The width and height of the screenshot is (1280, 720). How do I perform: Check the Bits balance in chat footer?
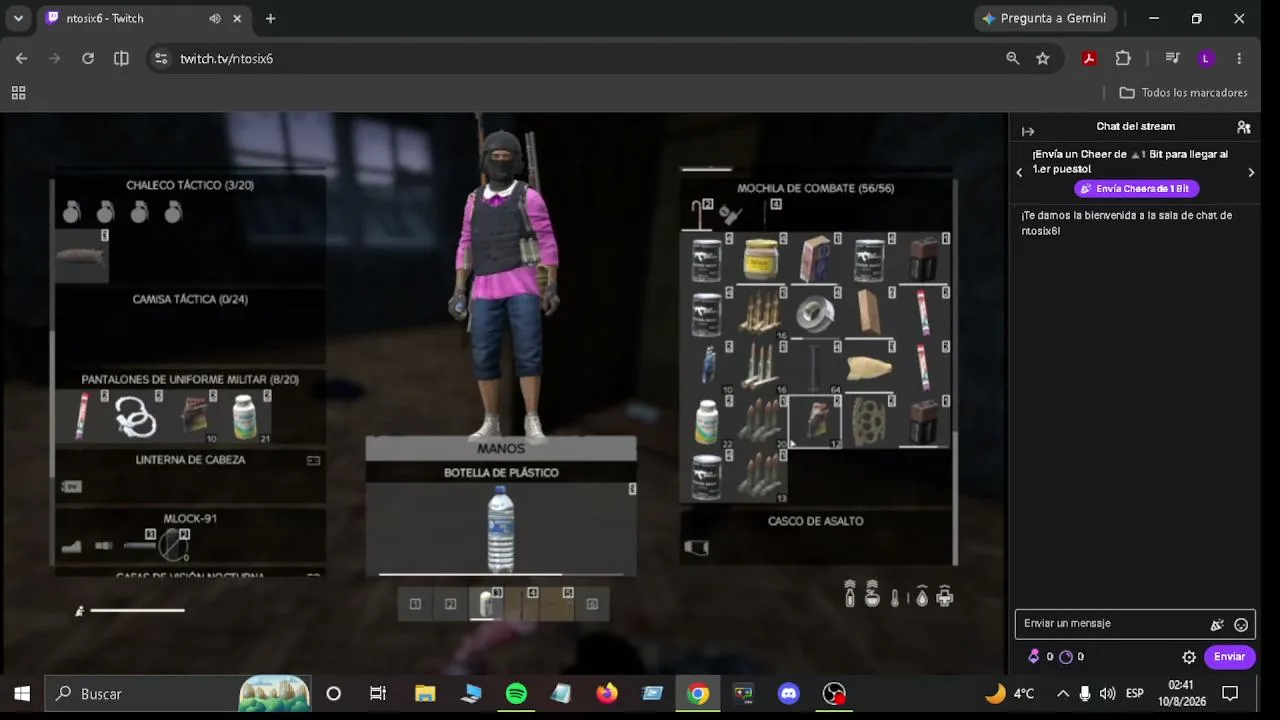[1041, 657]
